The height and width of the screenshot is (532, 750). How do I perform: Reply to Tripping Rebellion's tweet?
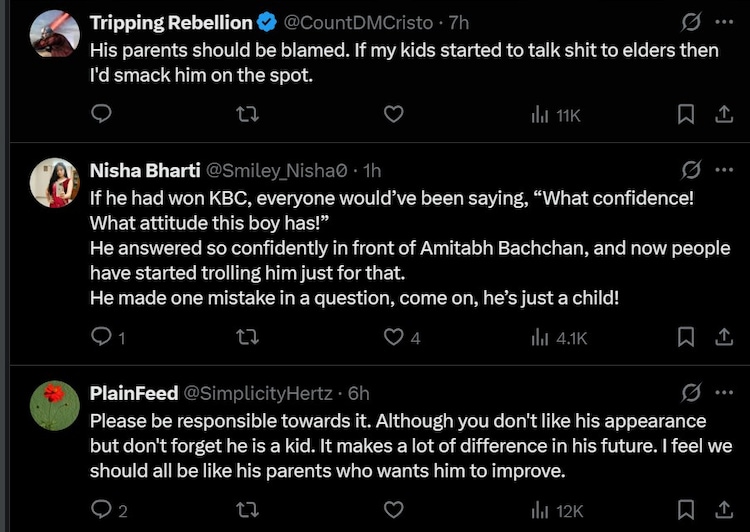[100, 115]
